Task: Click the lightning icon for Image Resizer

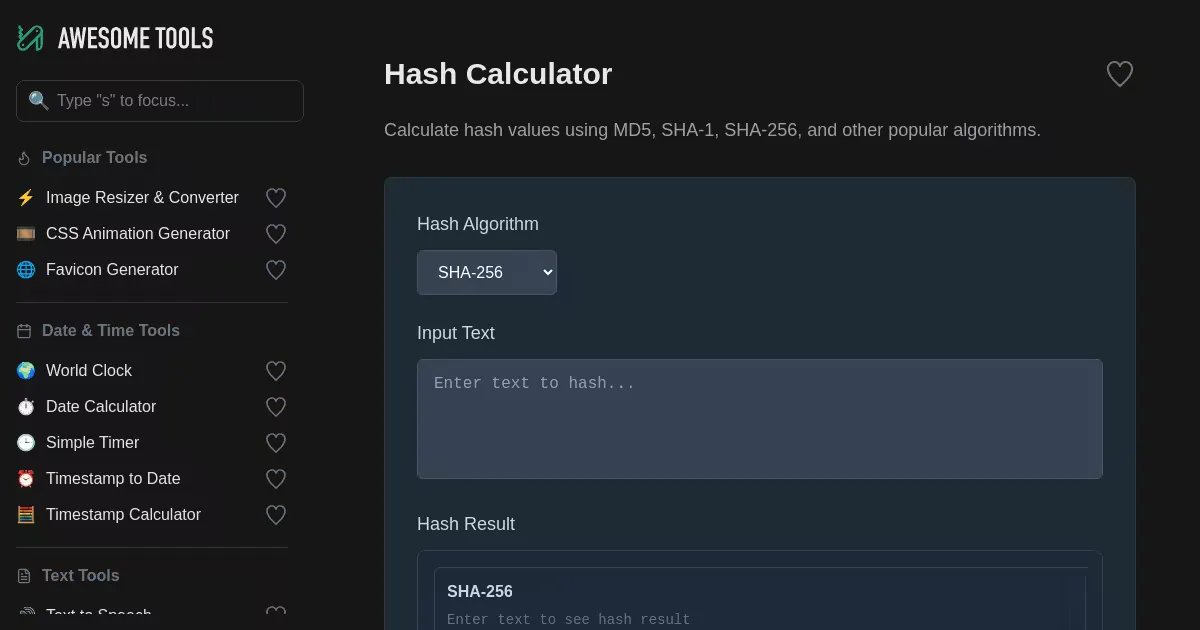Action: coord(26,198)
